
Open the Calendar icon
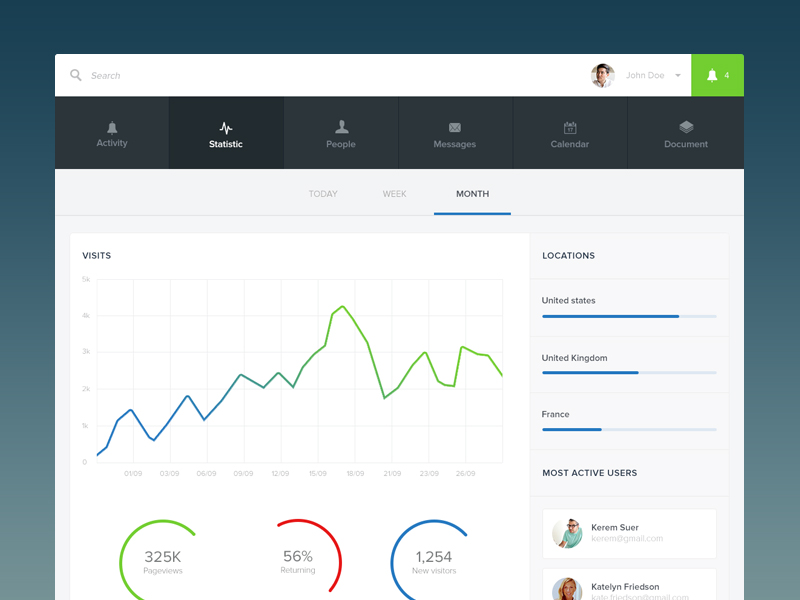[570, 128]
